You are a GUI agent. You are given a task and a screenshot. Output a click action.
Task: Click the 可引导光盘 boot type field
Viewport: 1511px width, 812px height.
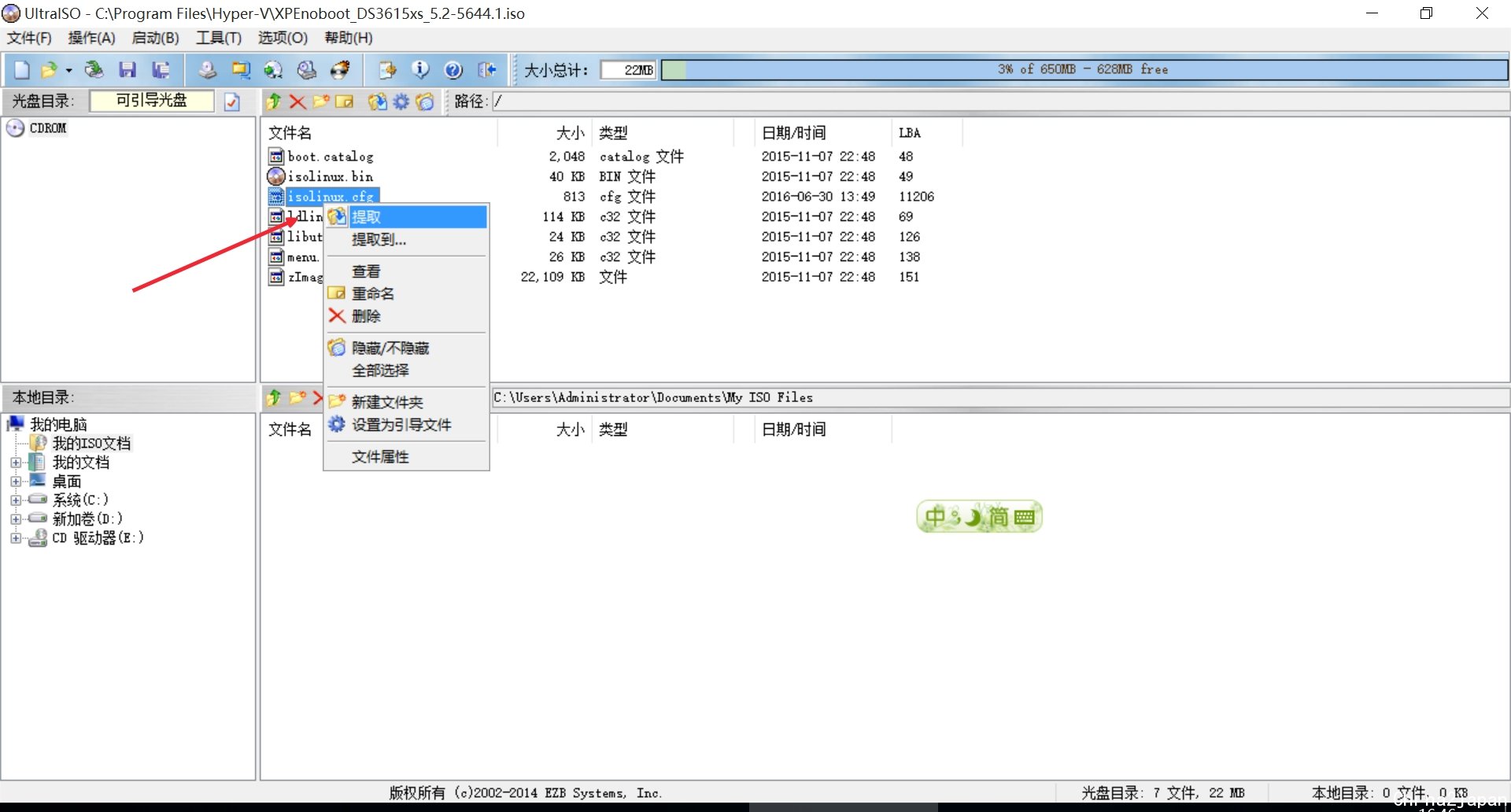click(x=151, y=101)
